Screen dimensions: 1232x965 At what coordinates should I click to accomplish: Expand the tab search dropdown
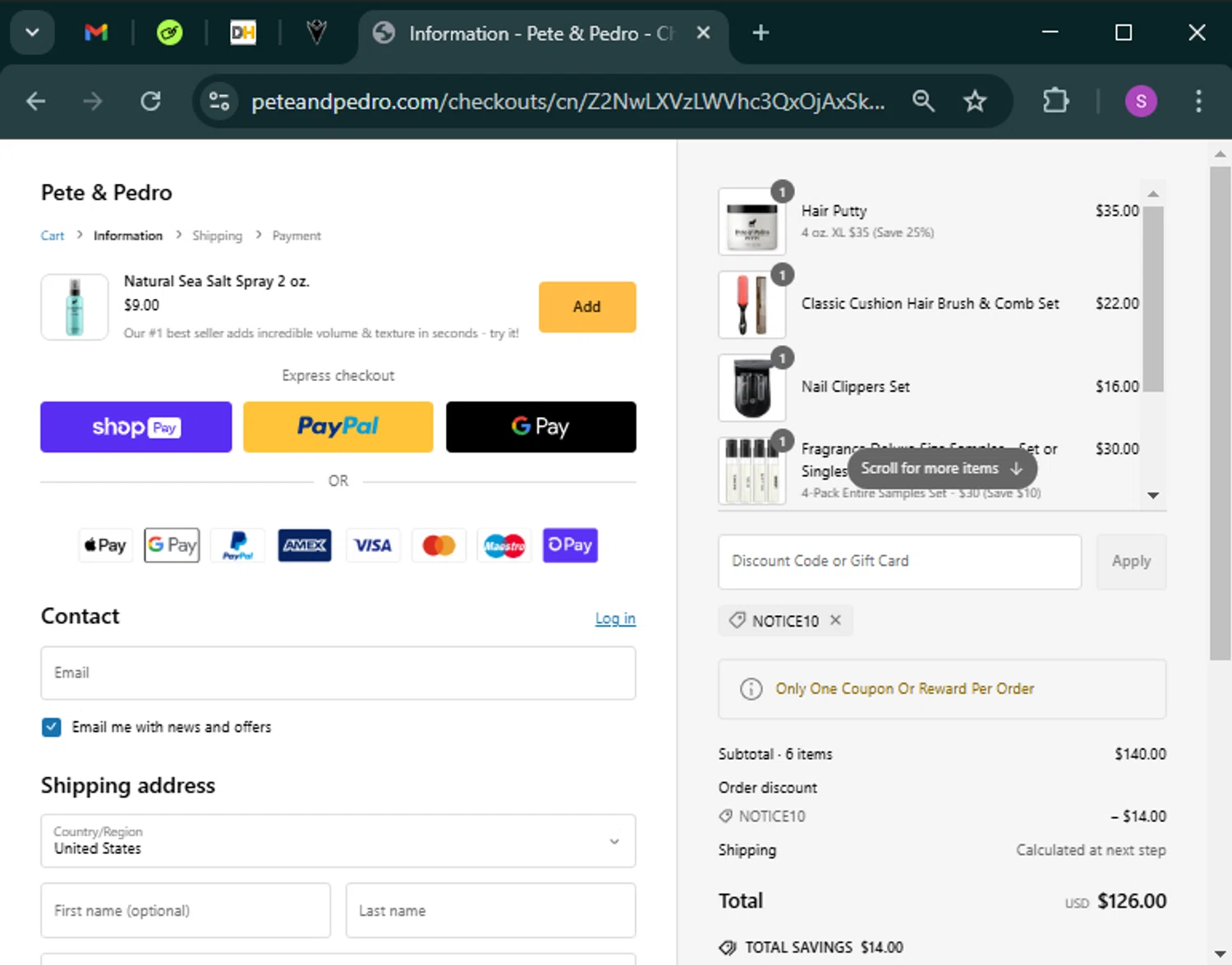point(32,33)
